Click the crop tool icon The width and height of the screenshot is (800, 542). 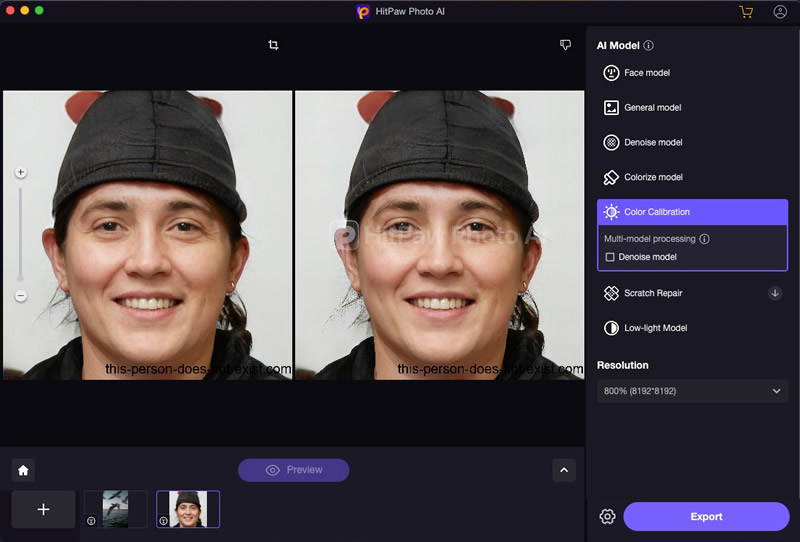[273, 45]
